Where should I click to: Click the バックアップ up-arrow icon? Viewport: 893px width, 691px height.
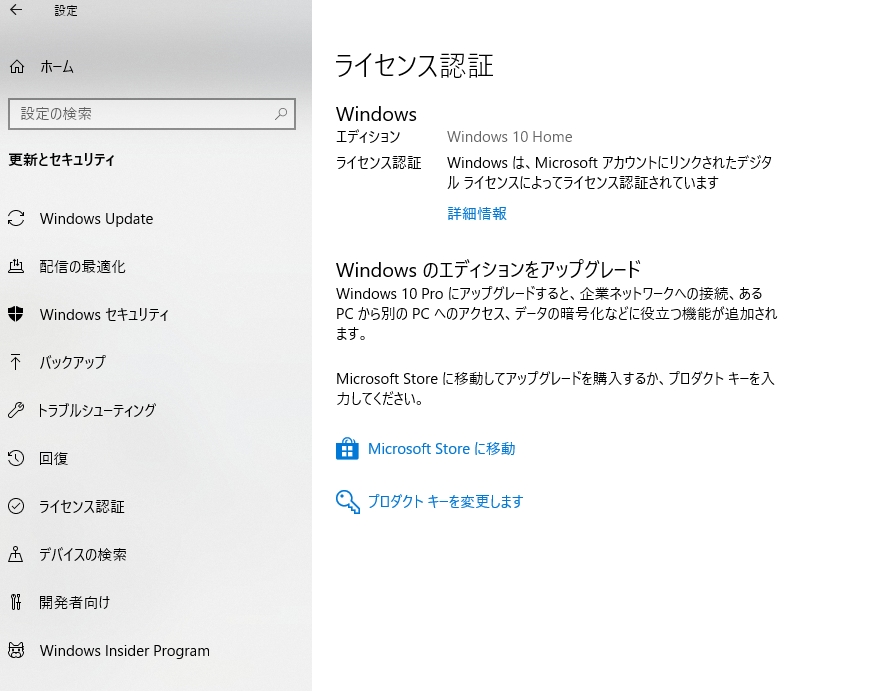tap(16, 362)
